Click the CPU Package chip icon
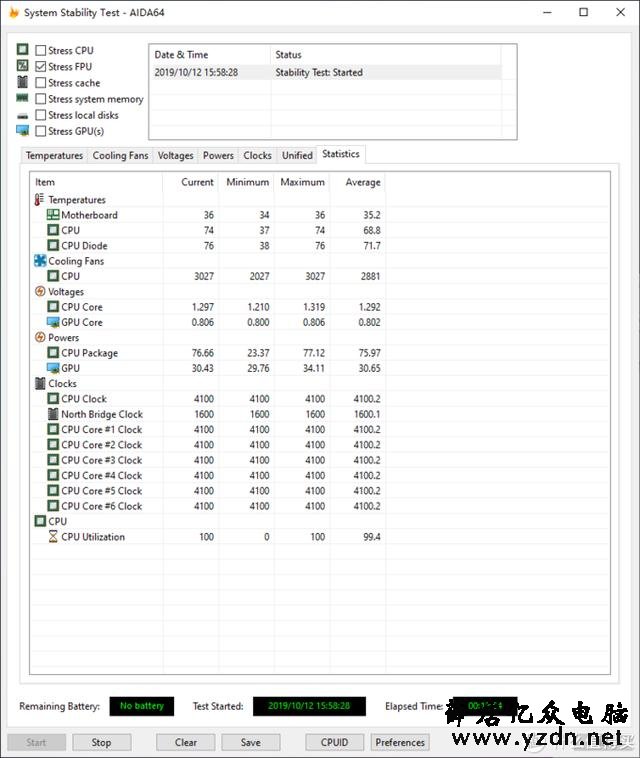Screen dimensions: 640x758 point(53,352)
